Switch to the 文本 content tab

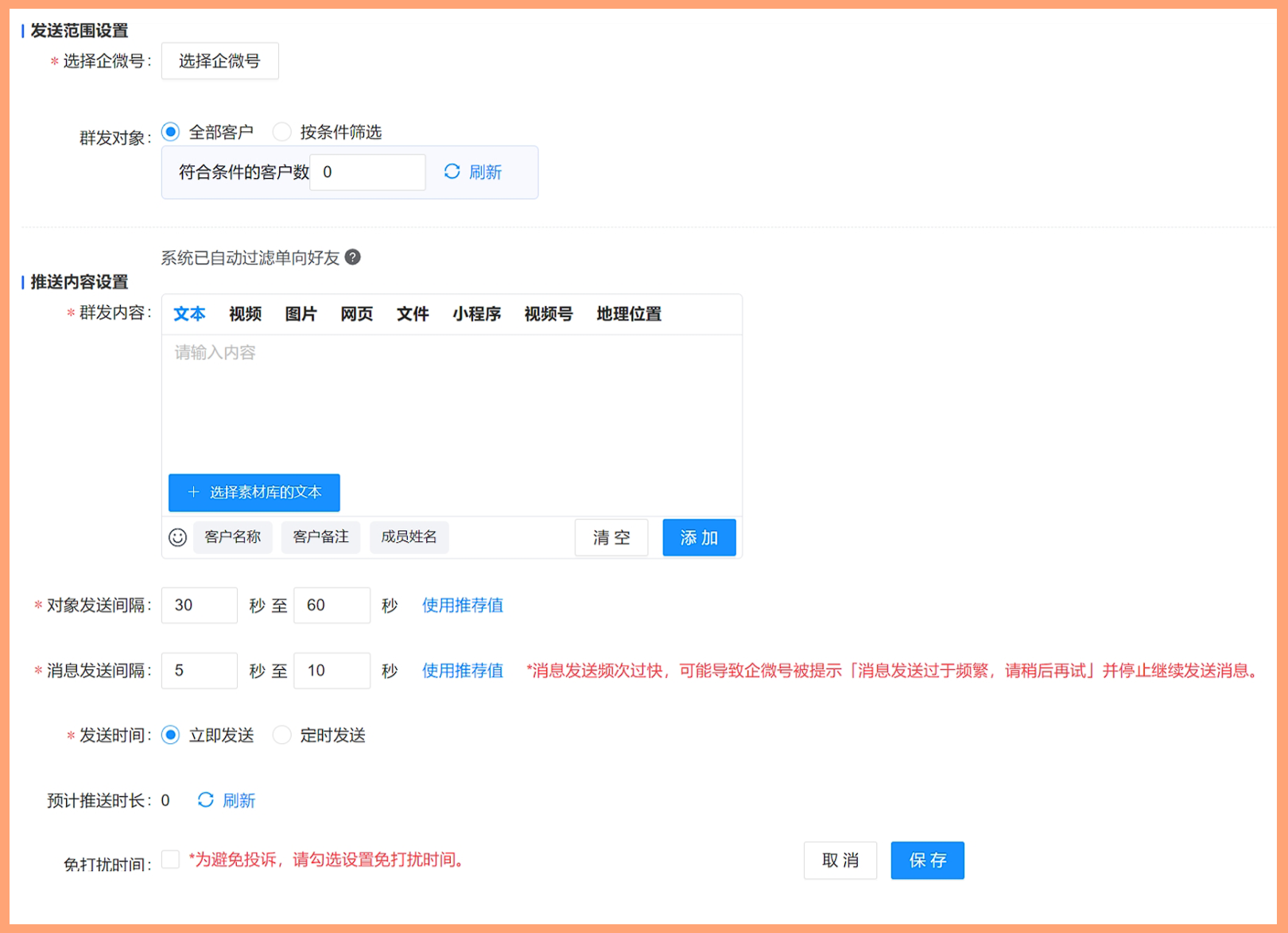coord(189,314)
